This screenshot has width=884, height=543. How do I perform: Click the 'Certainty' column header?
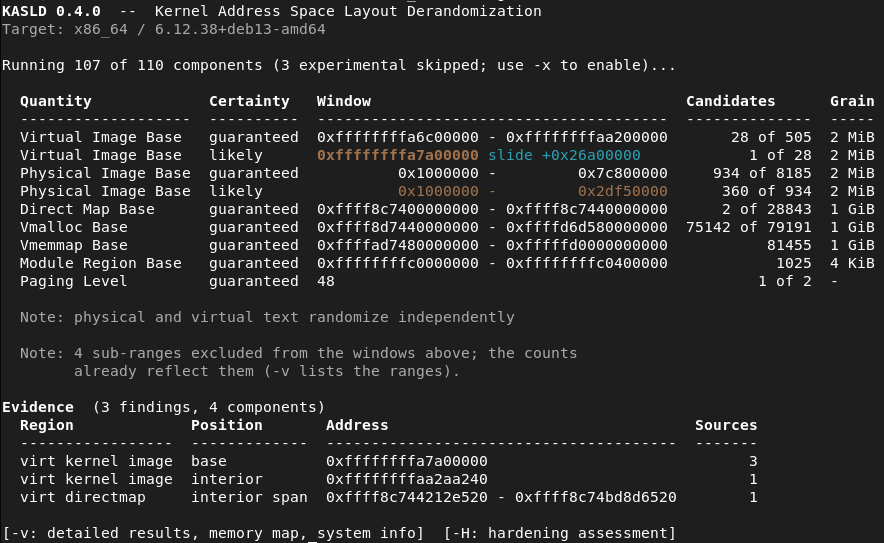click(249, 101)
